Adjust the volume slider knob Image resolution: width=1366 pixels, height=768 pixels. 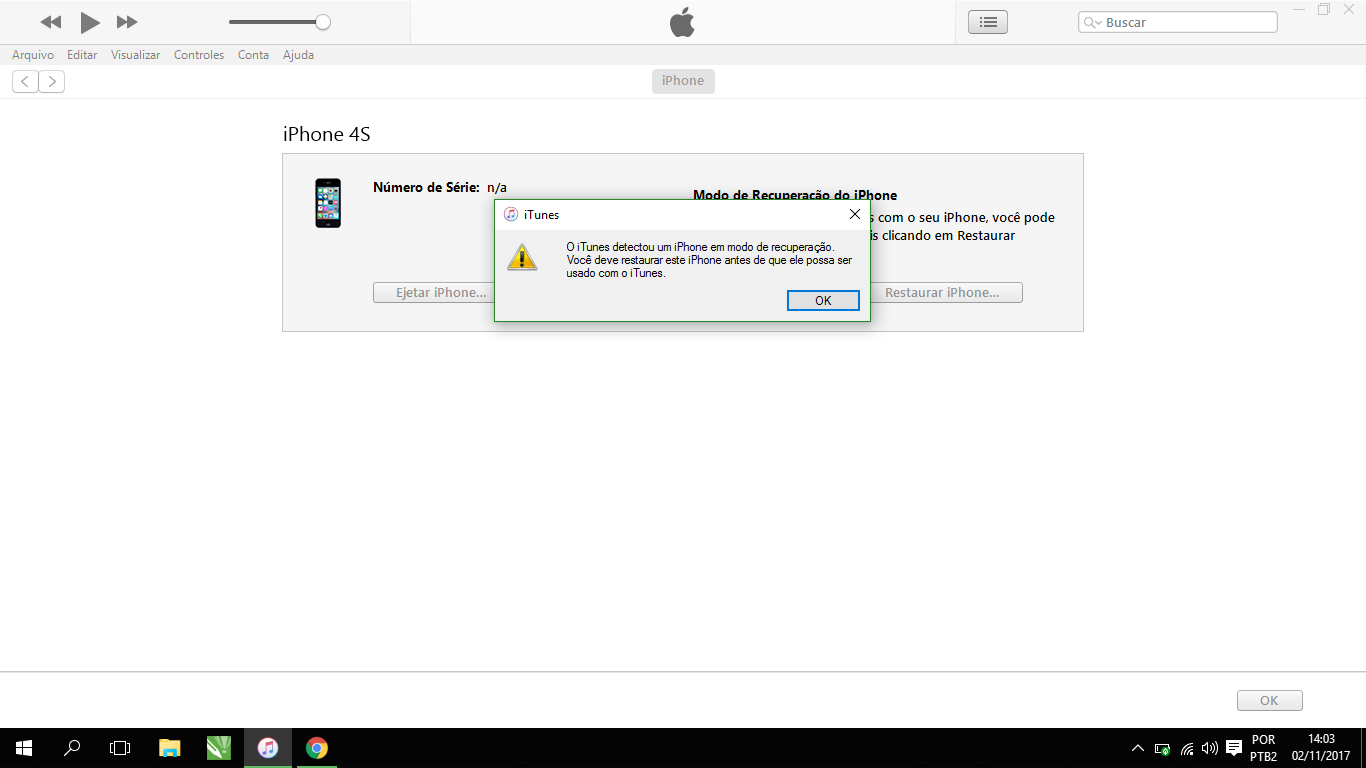point(323,22)
